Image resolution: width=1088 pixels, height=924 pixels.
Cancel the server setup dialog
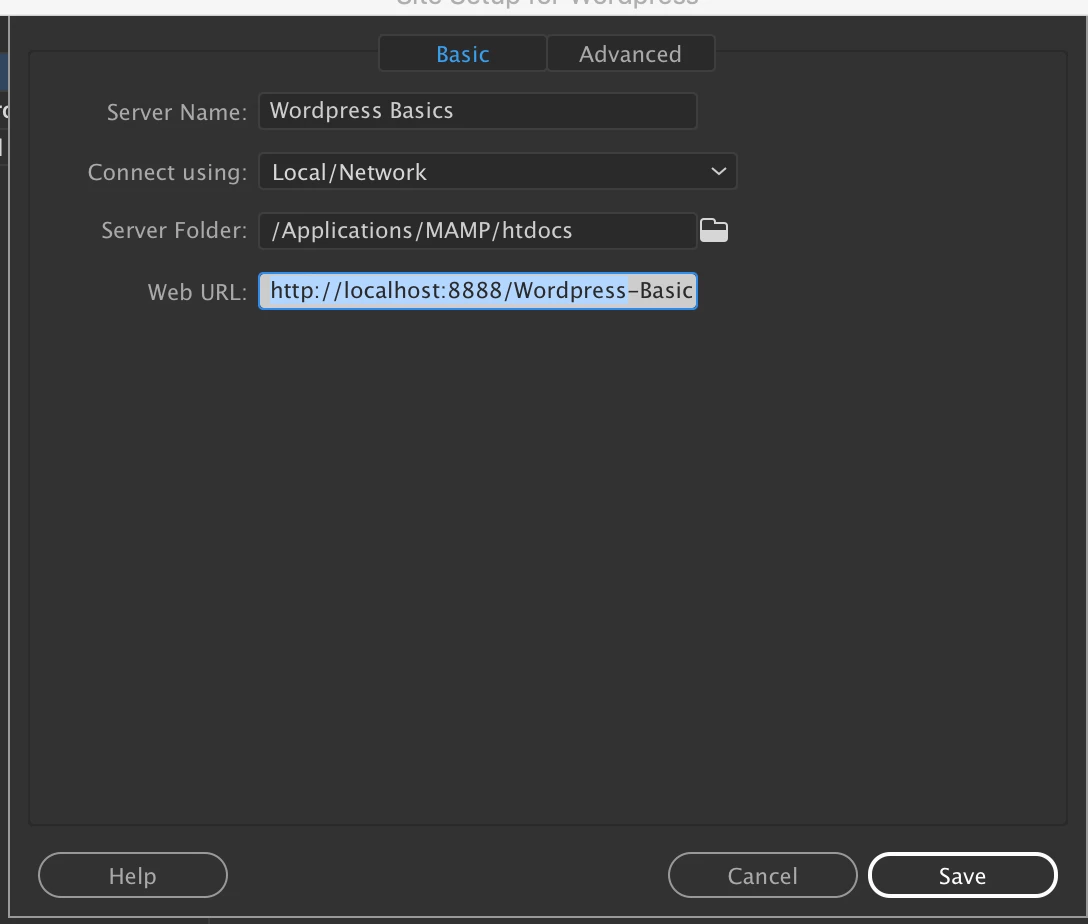763,875
